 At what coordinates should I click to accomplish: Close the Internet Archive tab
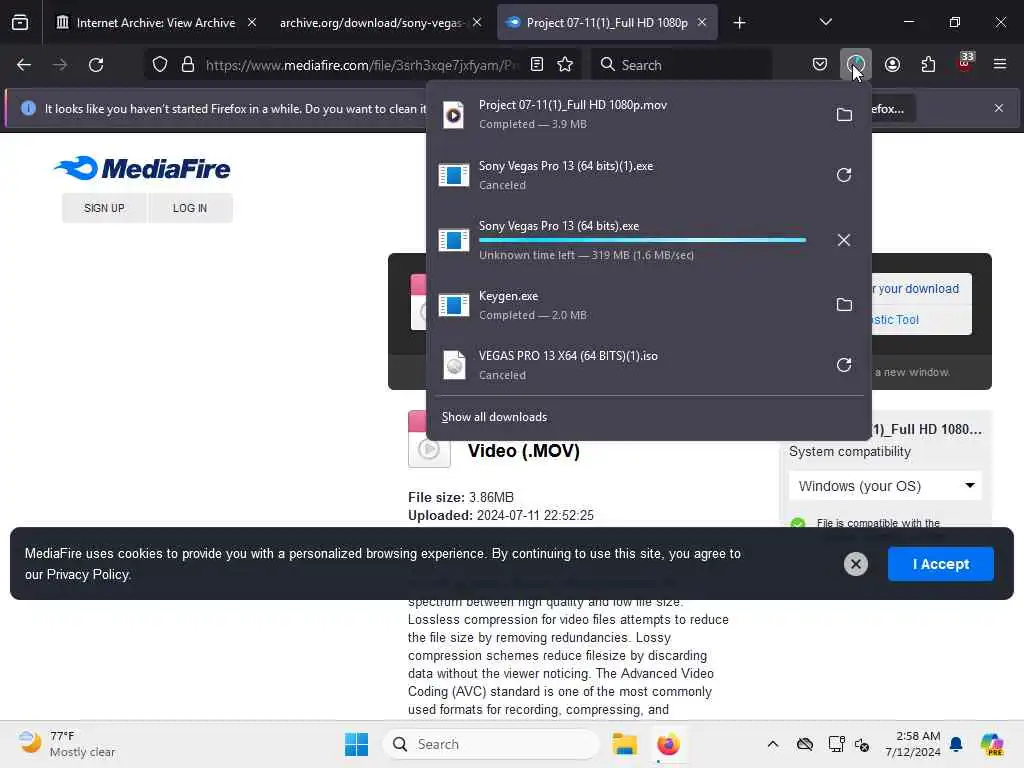252,23
